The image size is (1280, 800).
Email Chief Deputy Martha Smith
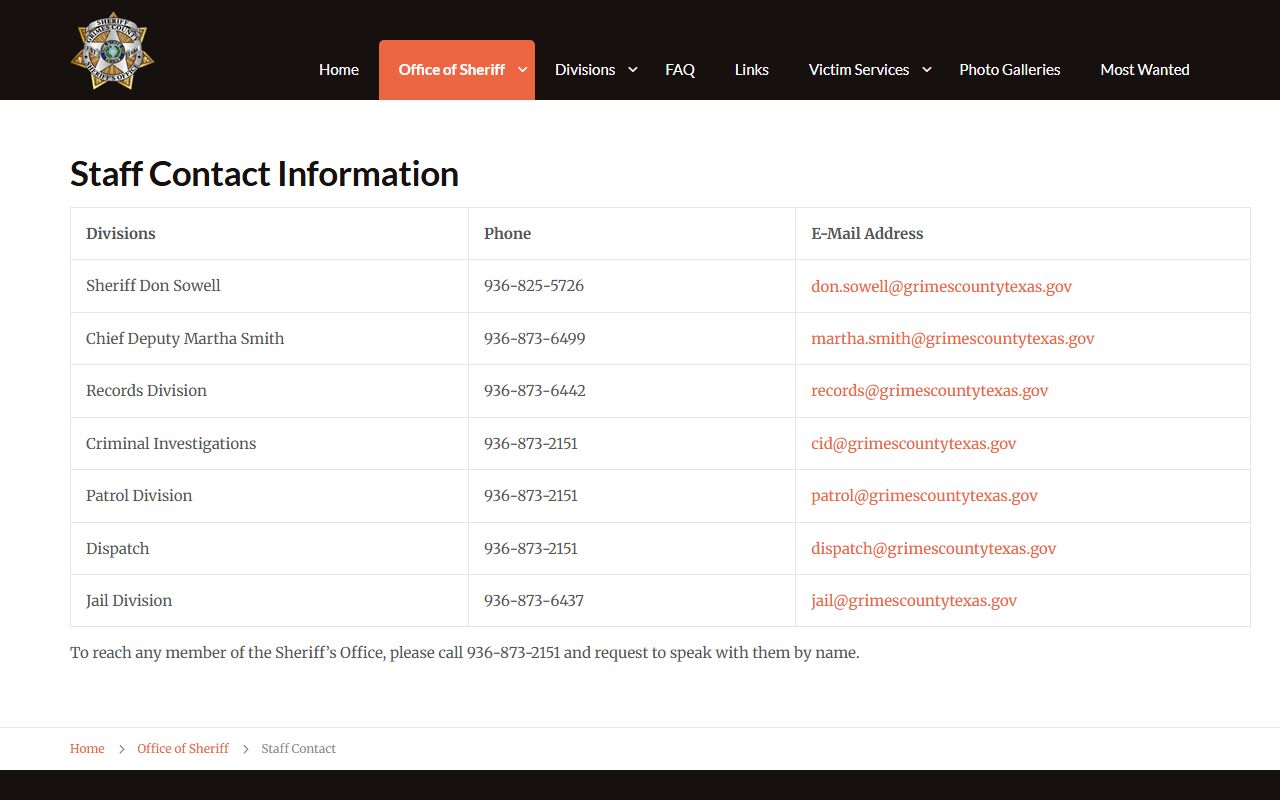(953, 338)
